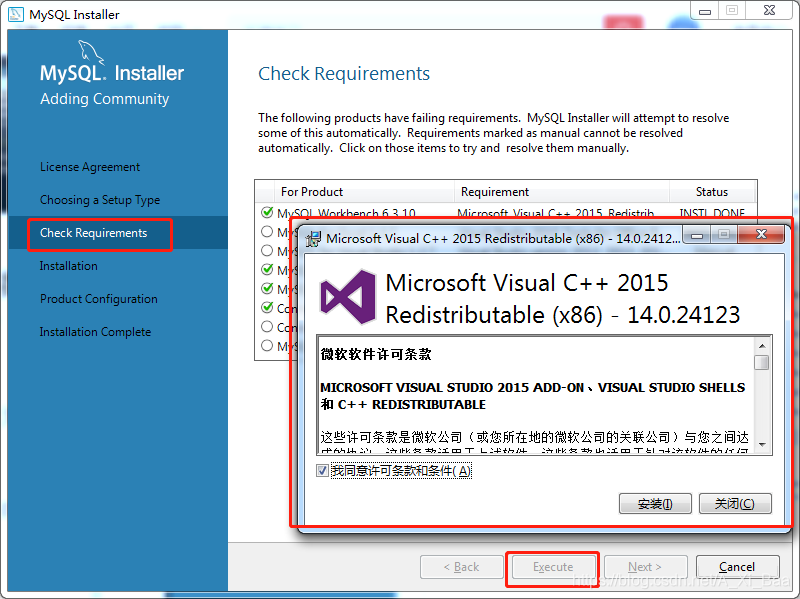The height and width of the screenshot is (599, 800).
Task: Select Installation Complete step in sidebar
Action: [x=95, y=332]
